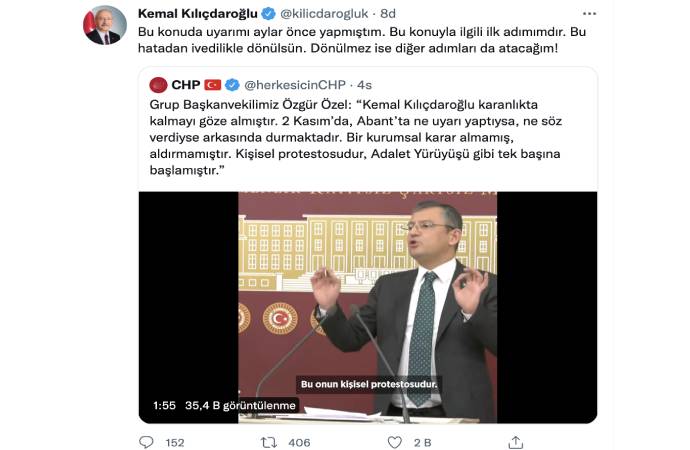
Task: Open the three-dot more options menu
Action: pyautogui.click(x=589, y=14)
